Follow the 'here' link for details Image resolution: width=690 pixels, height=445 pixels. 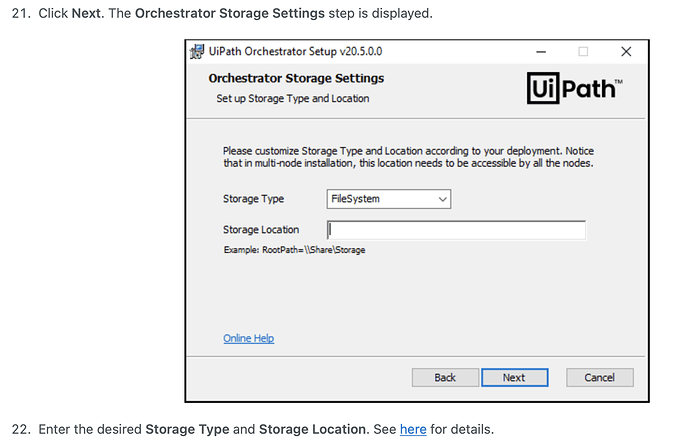point(413,429)
